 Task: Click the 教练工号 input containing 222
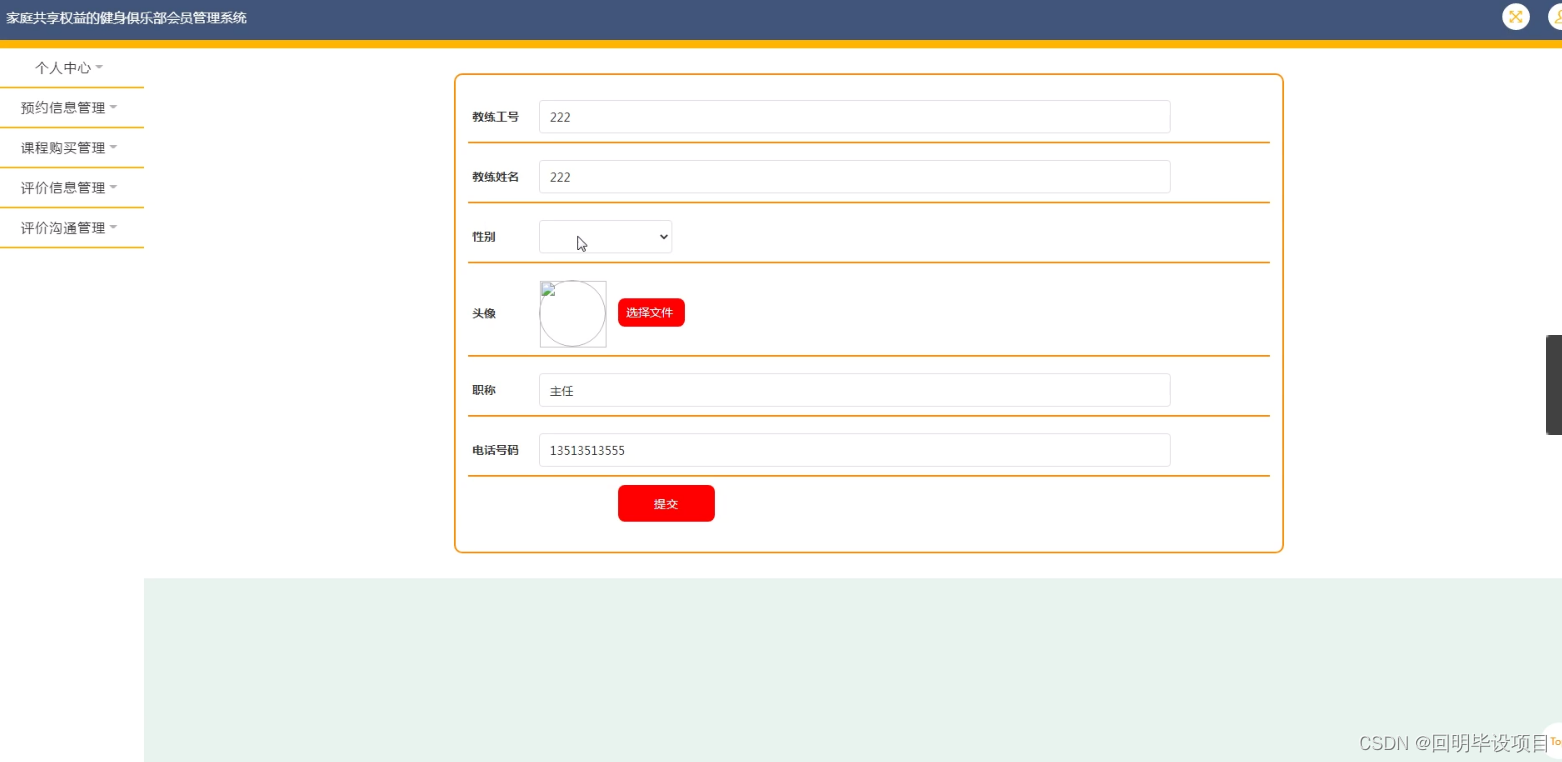(853, 116)
